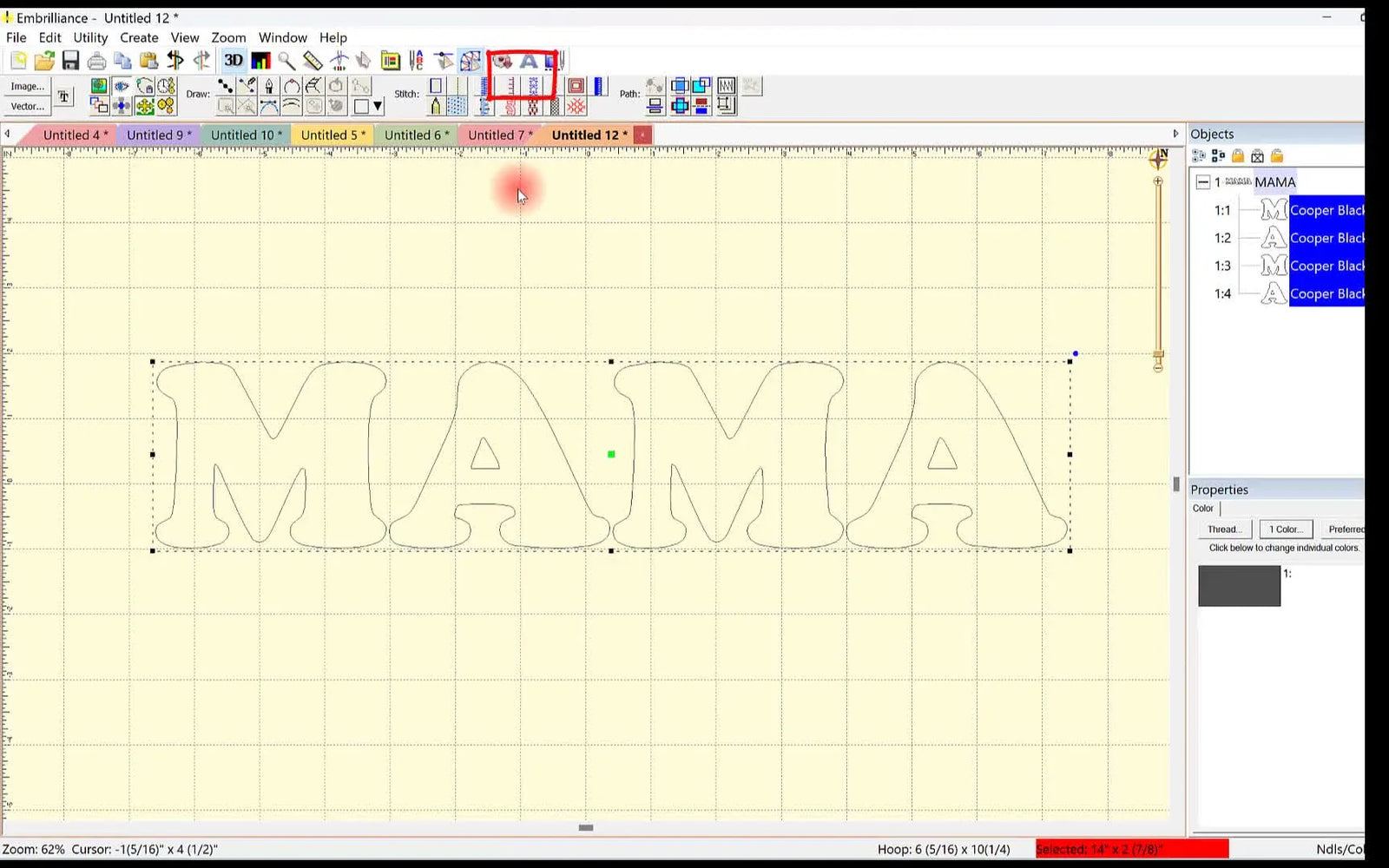1389x868 pixels.
Task: Select the blue satin column stitch icon
Action: [x=598, y=85]
